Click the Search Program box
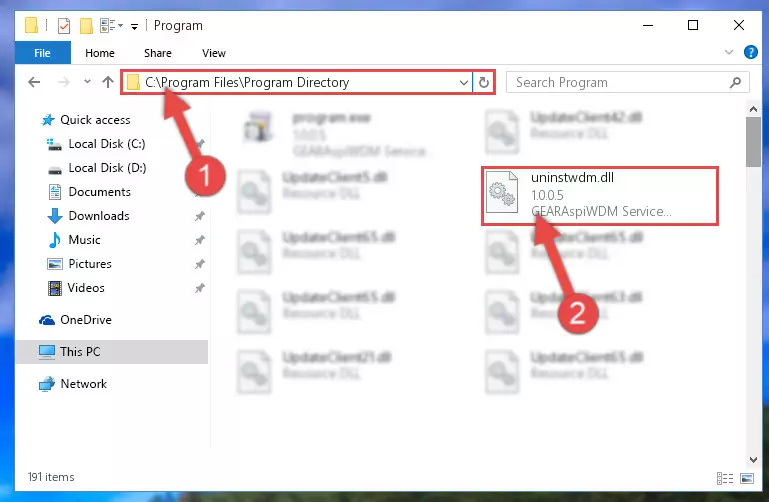Viewport: 769px width, 502px height. point(627,82)
